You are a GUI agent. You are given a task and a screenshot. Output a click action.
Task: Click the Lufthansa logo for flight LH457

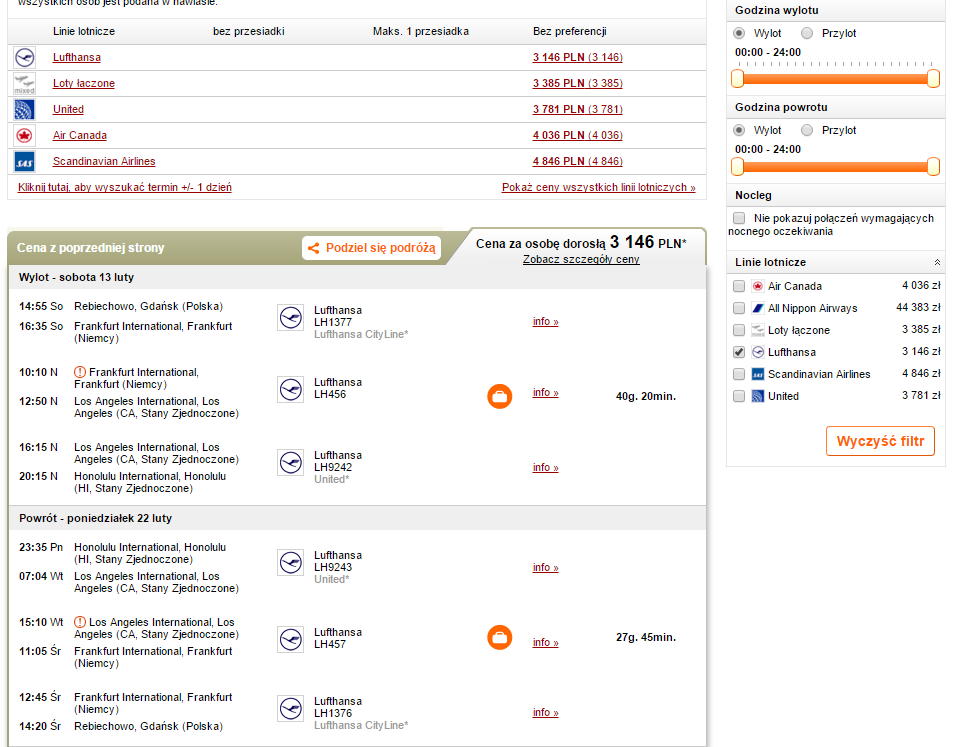[x=291, y=639]
